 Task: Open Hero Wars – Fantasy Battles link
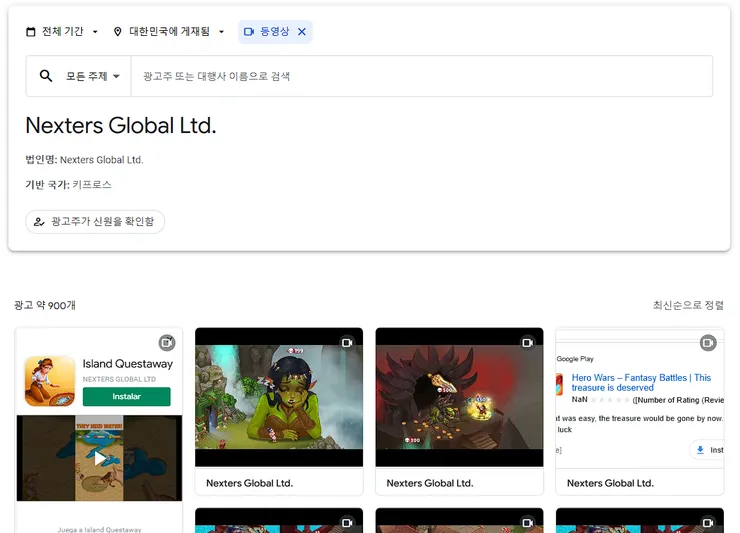coord(641,382)
